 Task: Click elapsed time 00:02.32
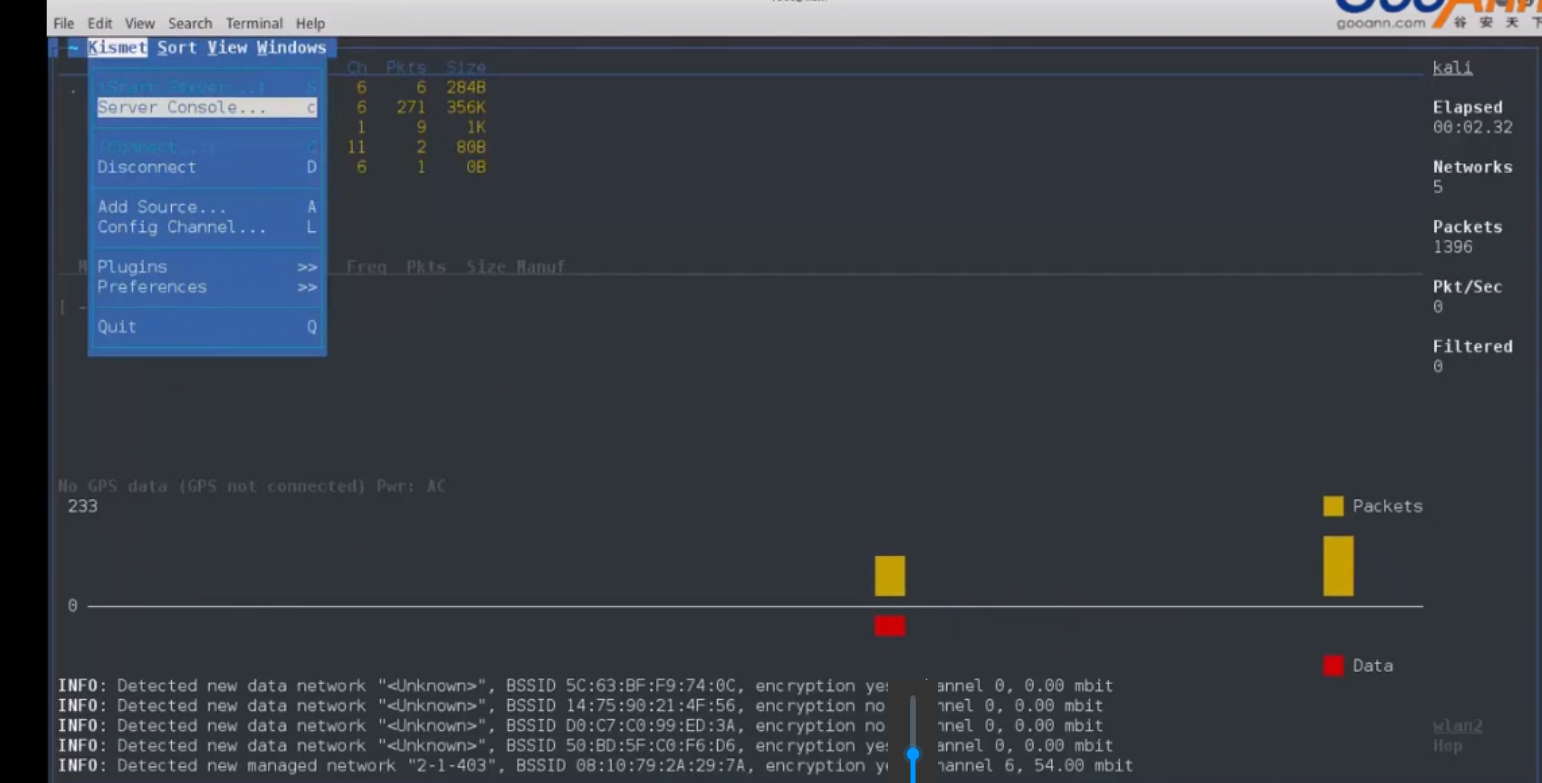tap(1472, 127)
